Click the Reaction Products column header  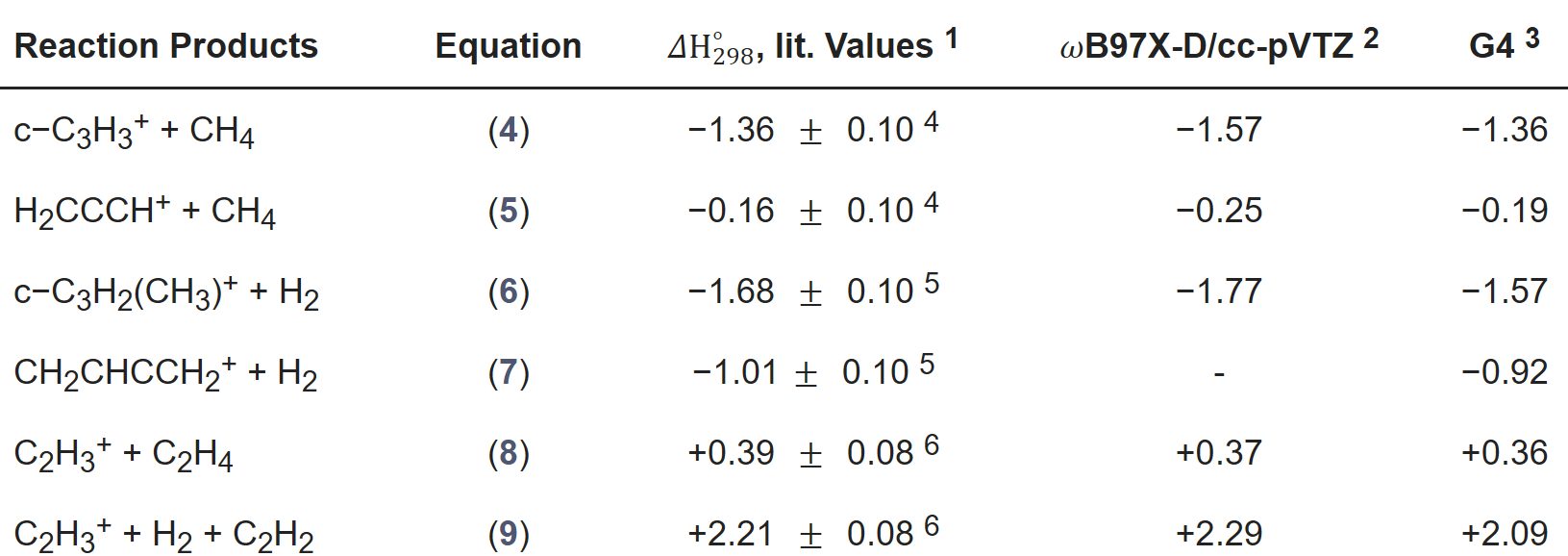coord(166,46)
